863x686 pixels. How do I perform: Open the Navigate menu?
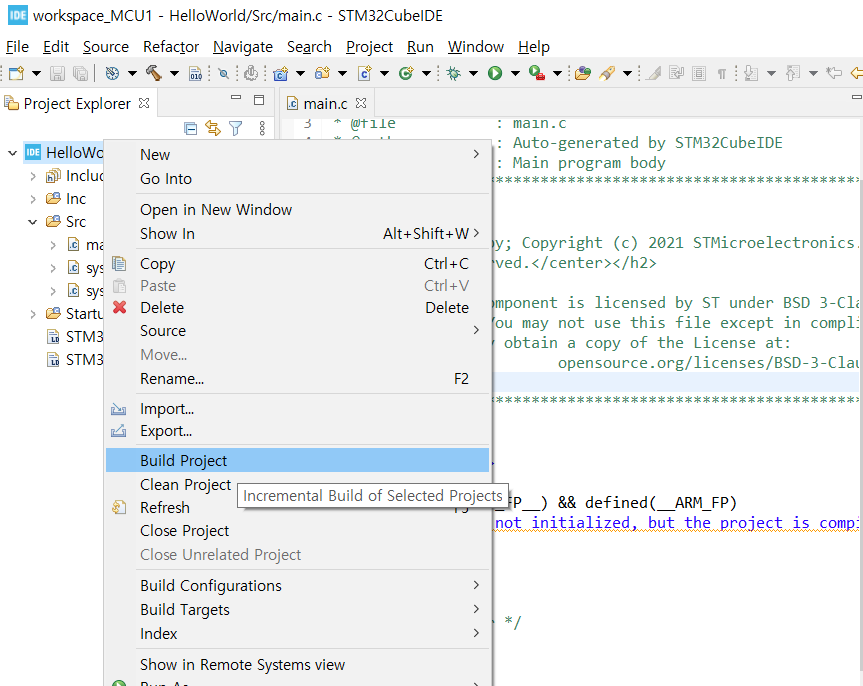click(243, 47)
